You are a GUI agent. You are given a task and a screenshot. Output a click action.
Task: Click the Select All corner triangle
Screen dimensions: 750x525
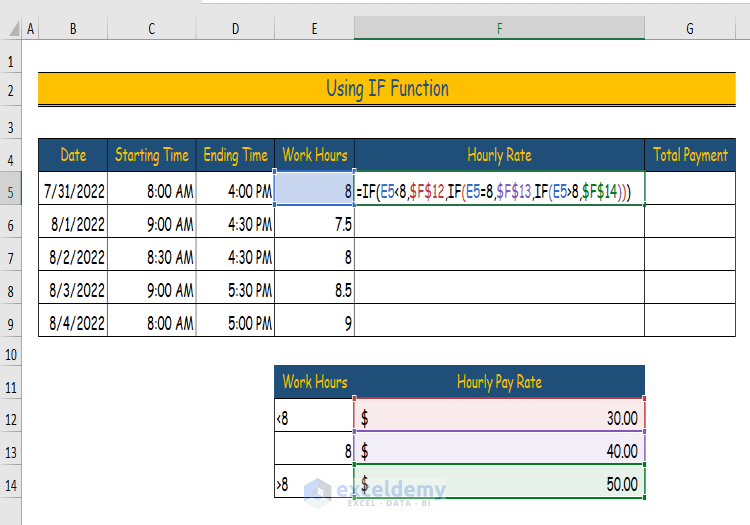click(11, 29)
